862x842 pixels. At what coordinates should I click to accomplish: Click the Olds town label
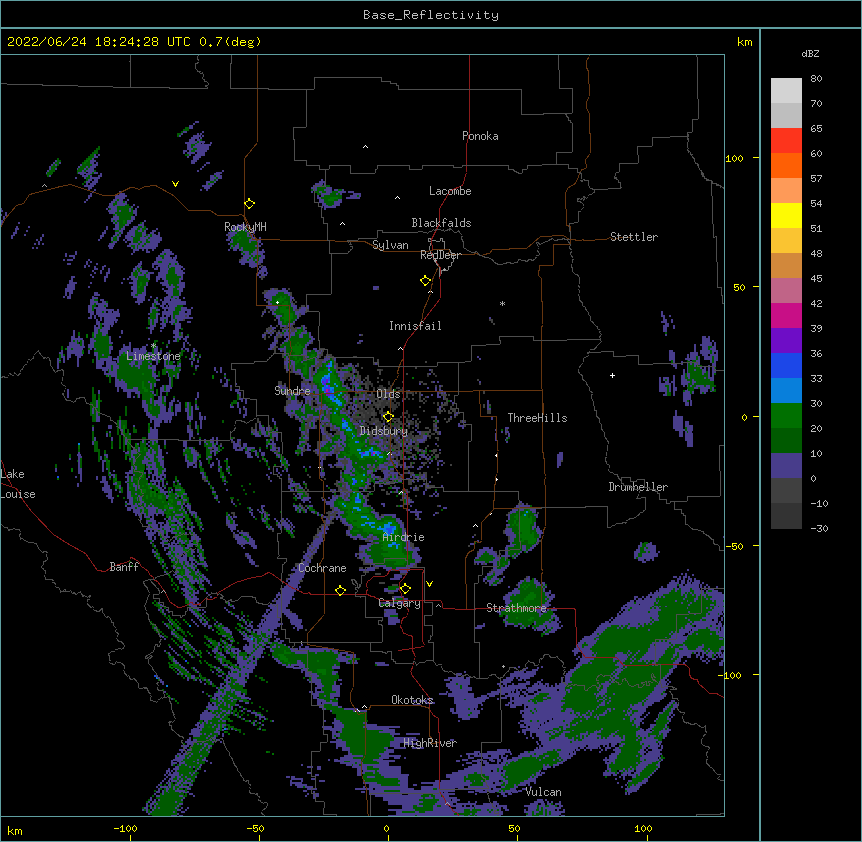tap(388, 394)
